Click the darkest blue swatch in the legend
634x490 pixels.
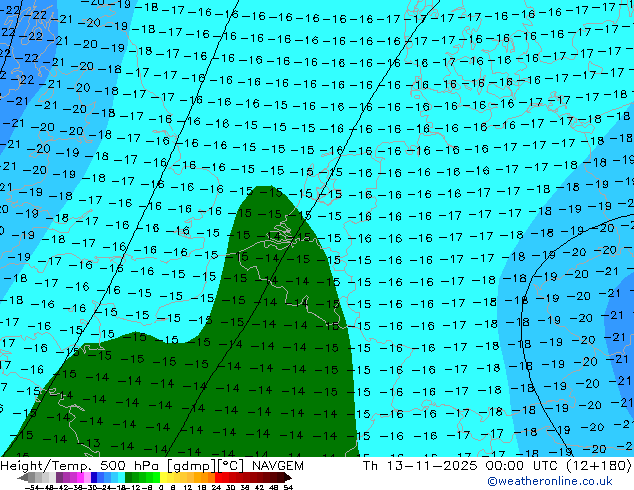94,478
